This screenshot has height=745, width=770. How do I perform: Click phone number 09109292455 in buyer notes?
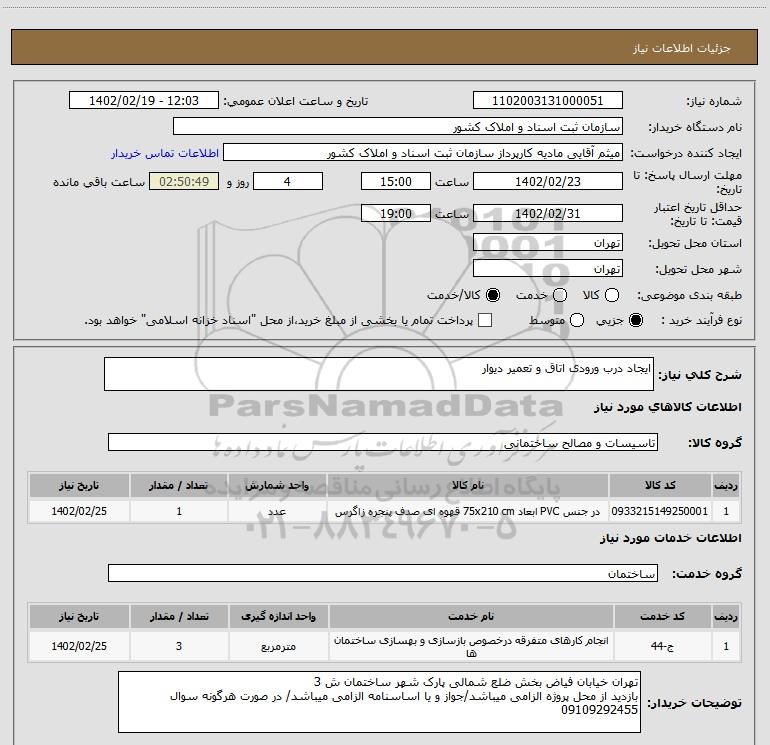(x=600, y=710)
